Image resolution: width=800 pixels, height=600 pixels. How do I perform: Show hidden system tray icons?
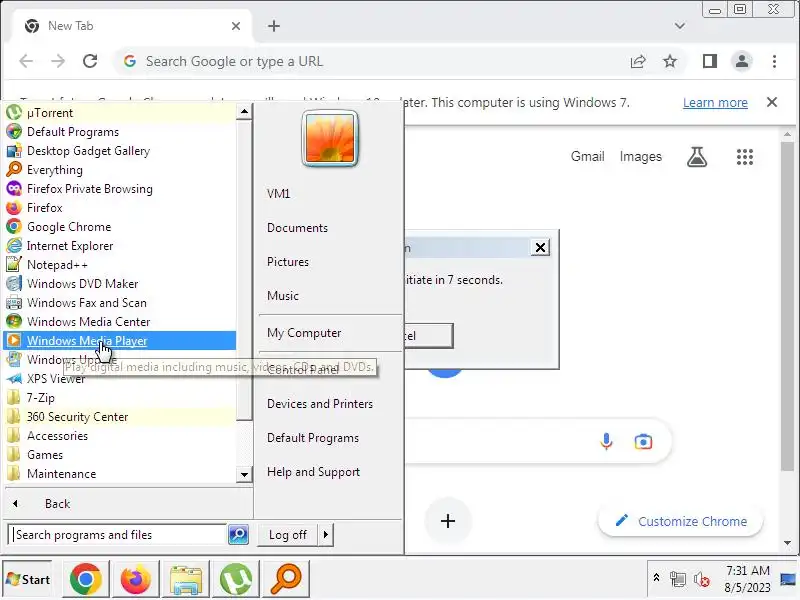tap(657, 578)
